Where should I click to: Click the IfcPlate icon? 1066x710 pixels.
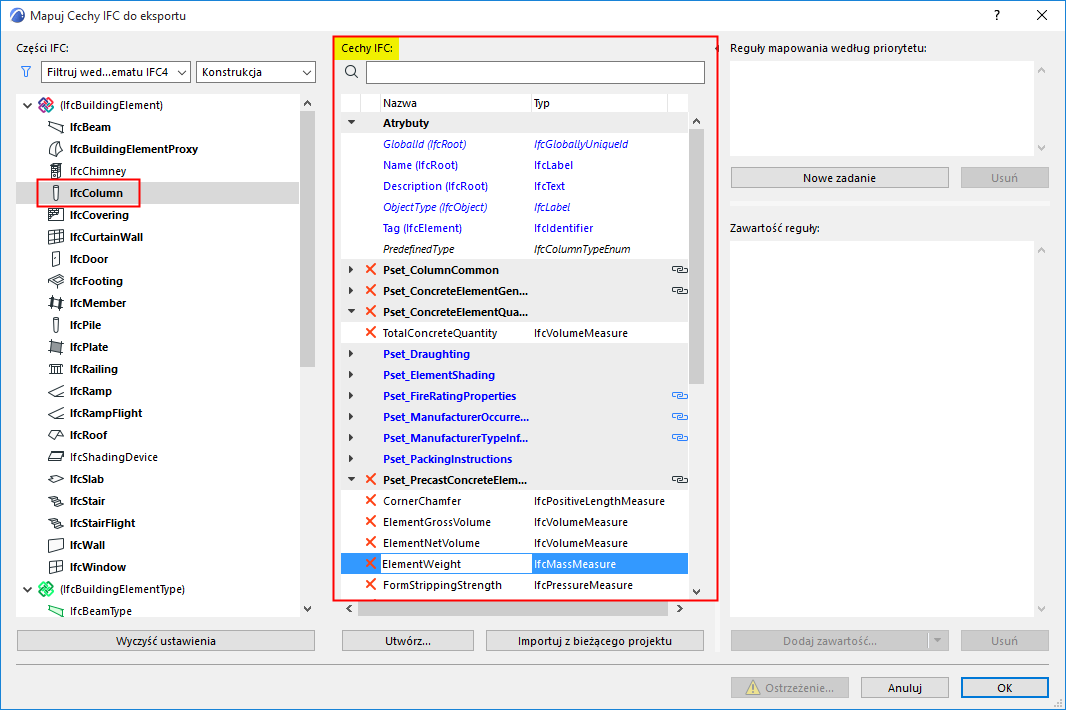(56, 347)
